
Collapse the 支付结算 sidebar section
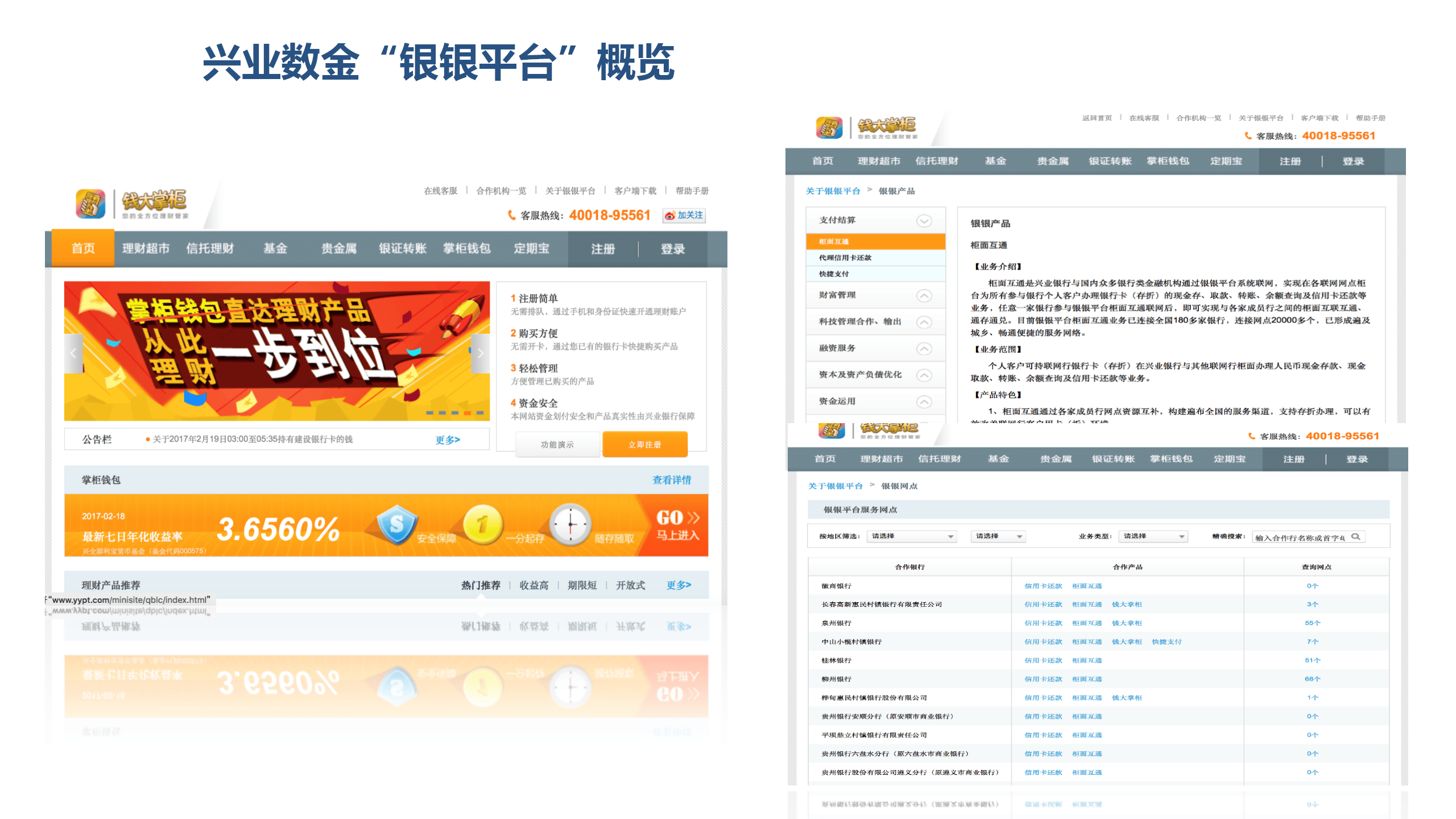point(924,221)
